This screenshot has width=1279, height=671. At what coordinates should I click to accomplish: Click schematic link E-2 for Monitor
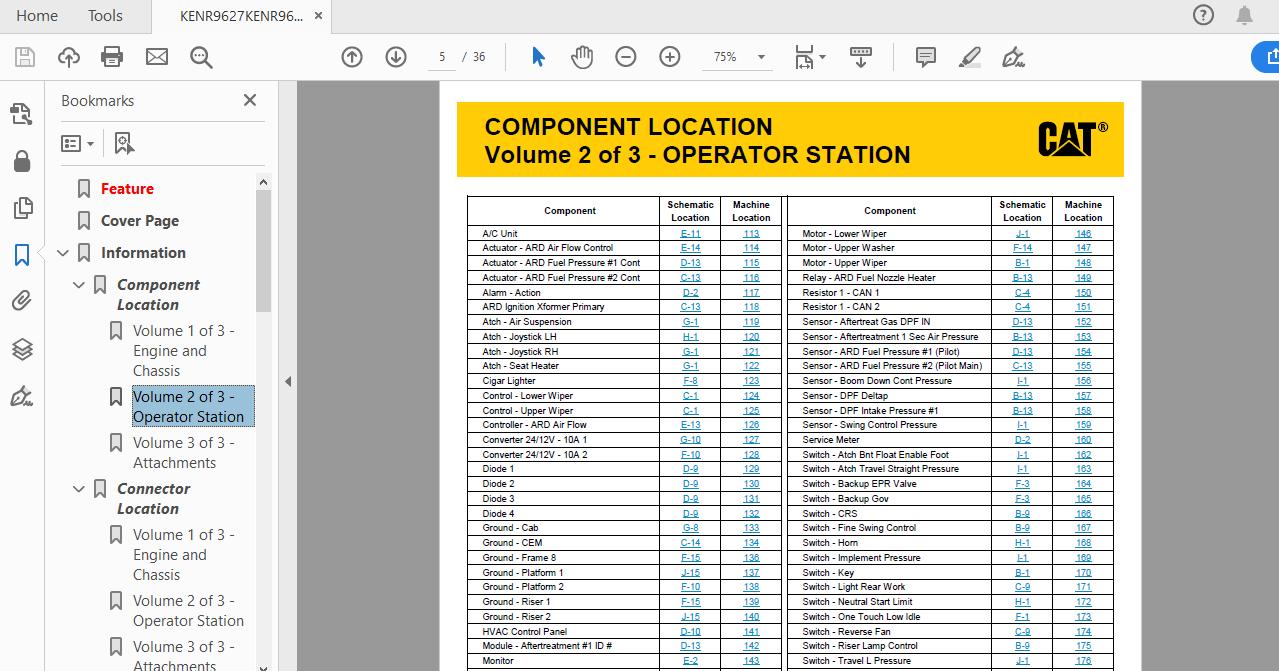pyautogui.click(x=690, y=661)
